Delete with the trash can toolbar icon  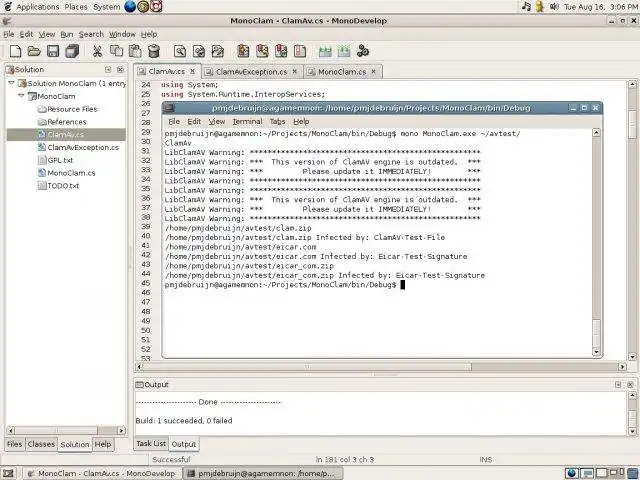(154, 51)
